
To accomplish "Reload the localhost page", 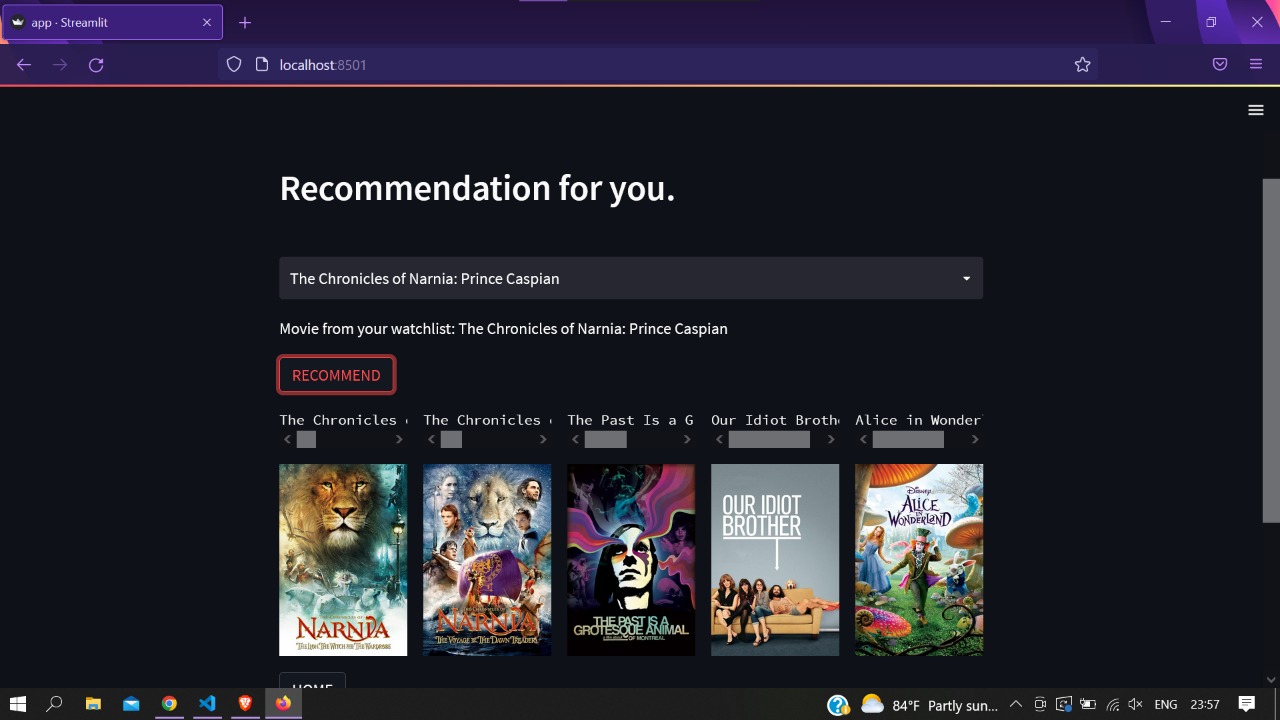I will pyautogui.click(x=96, y=65).
